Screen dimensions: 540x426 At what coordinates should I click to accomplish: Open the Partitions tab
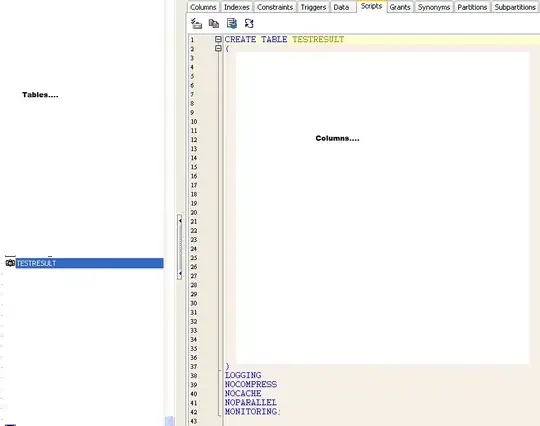pos(472,7)
